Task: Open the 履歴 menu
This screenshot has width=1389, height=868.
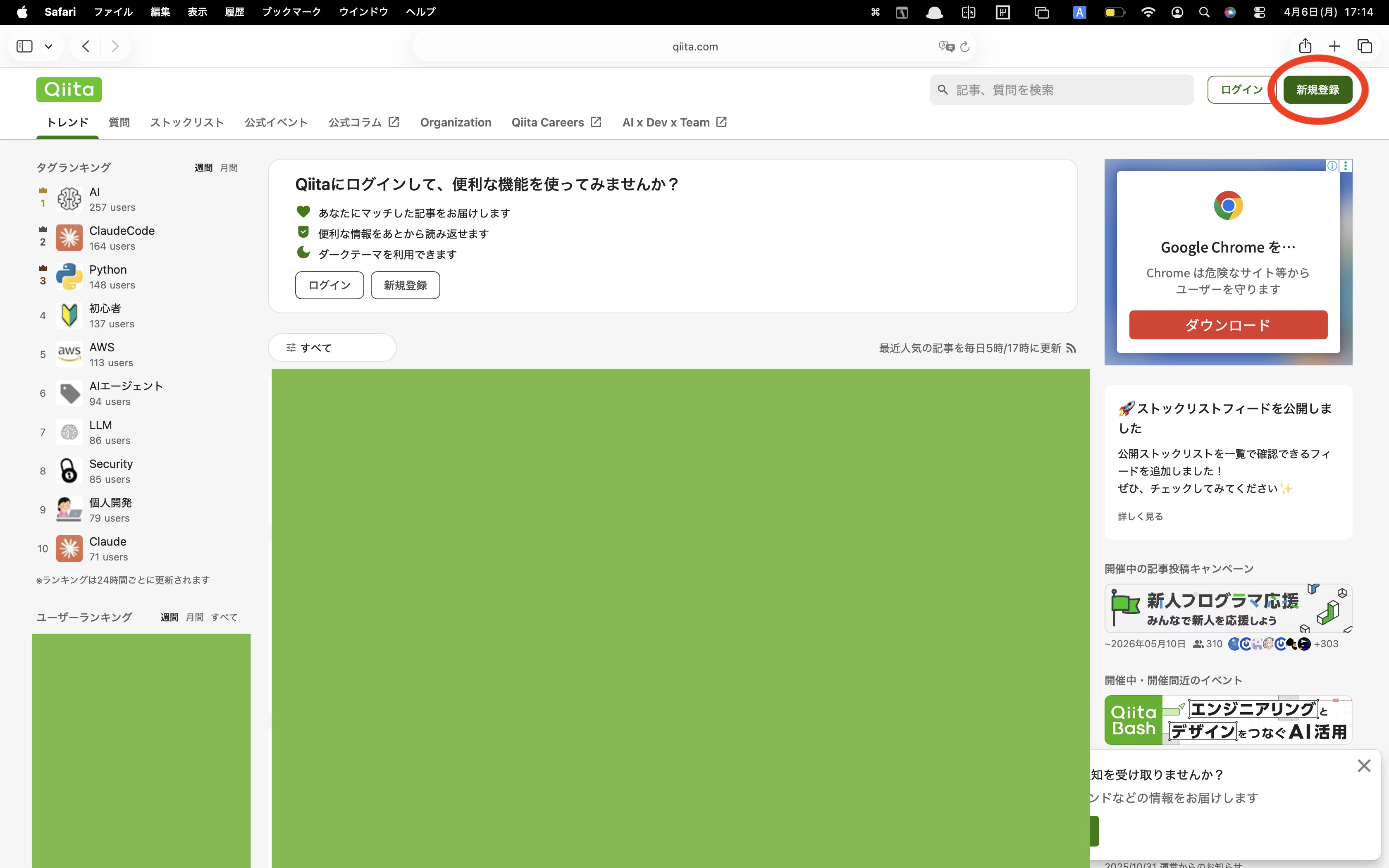Action: point(234,12)
